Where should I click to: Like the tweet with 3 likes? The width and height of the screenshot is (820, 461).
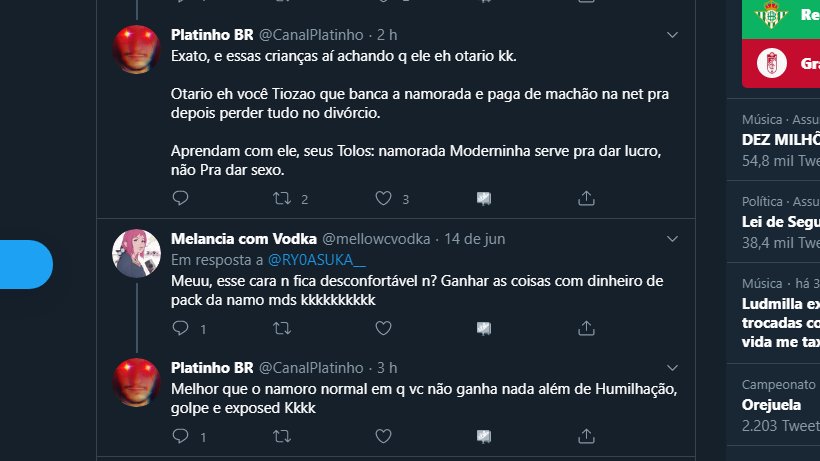(383, 198)
